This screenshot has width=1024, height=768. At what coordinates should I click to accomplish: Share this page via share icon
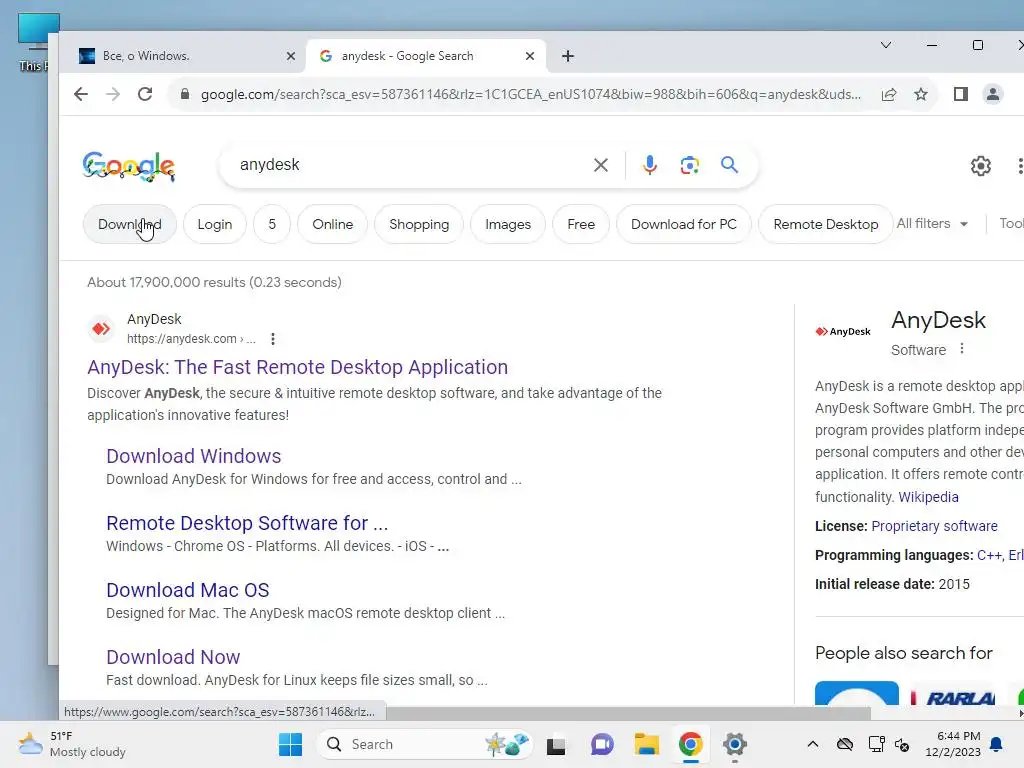[889, 95]
